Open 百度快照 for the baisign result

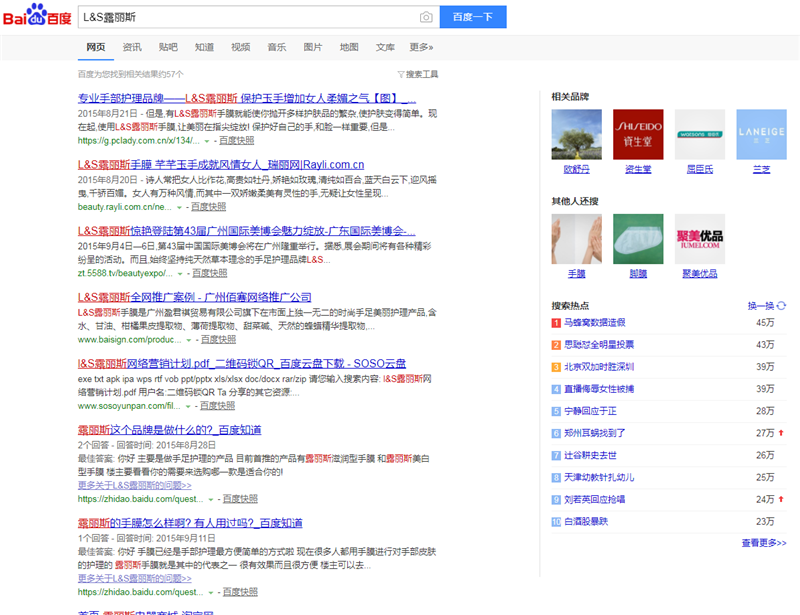pyautogui.click(x=218, y=339)
